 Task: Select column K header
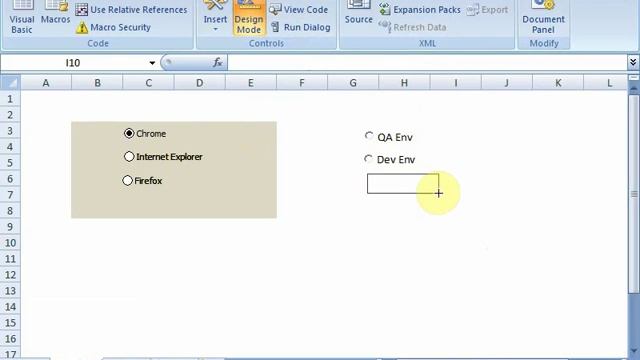(x=558, y=83)
